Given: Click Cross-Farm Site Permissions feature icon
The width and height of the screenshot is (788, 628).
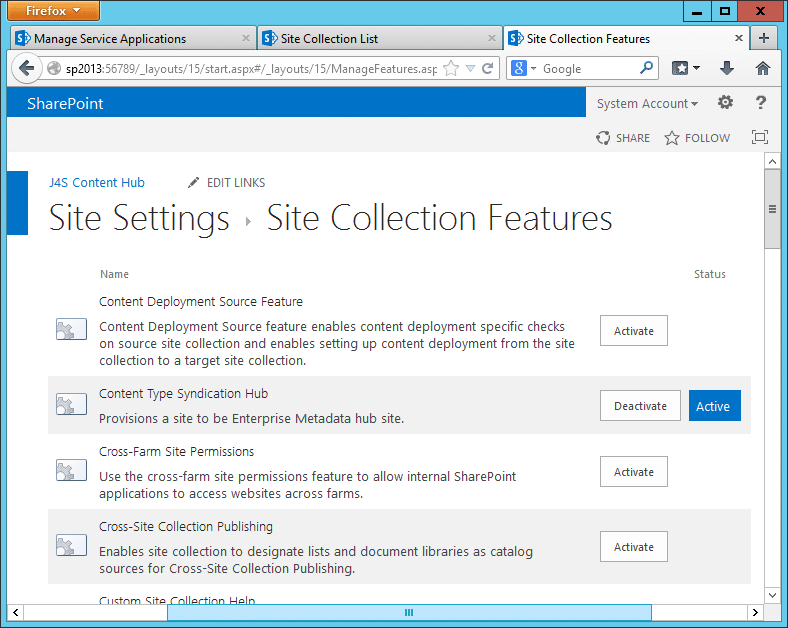Looking at the screenshot, I should click(x=71, y=470).
